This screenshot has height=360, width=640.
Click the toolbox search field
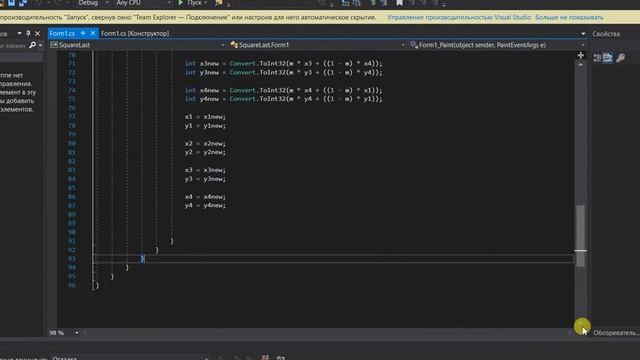13,45
